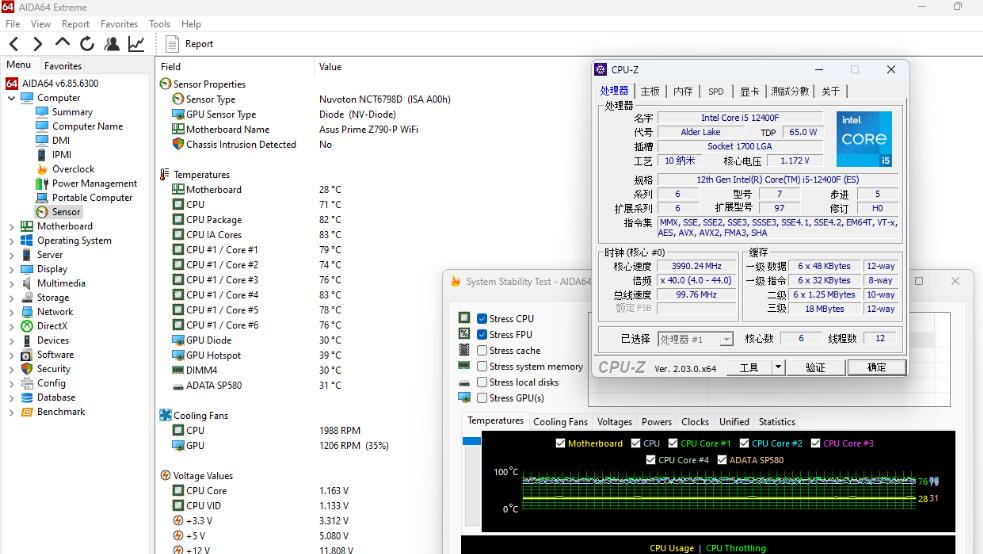
Task: Click the Database icon in tree
Action: point(27,397)
